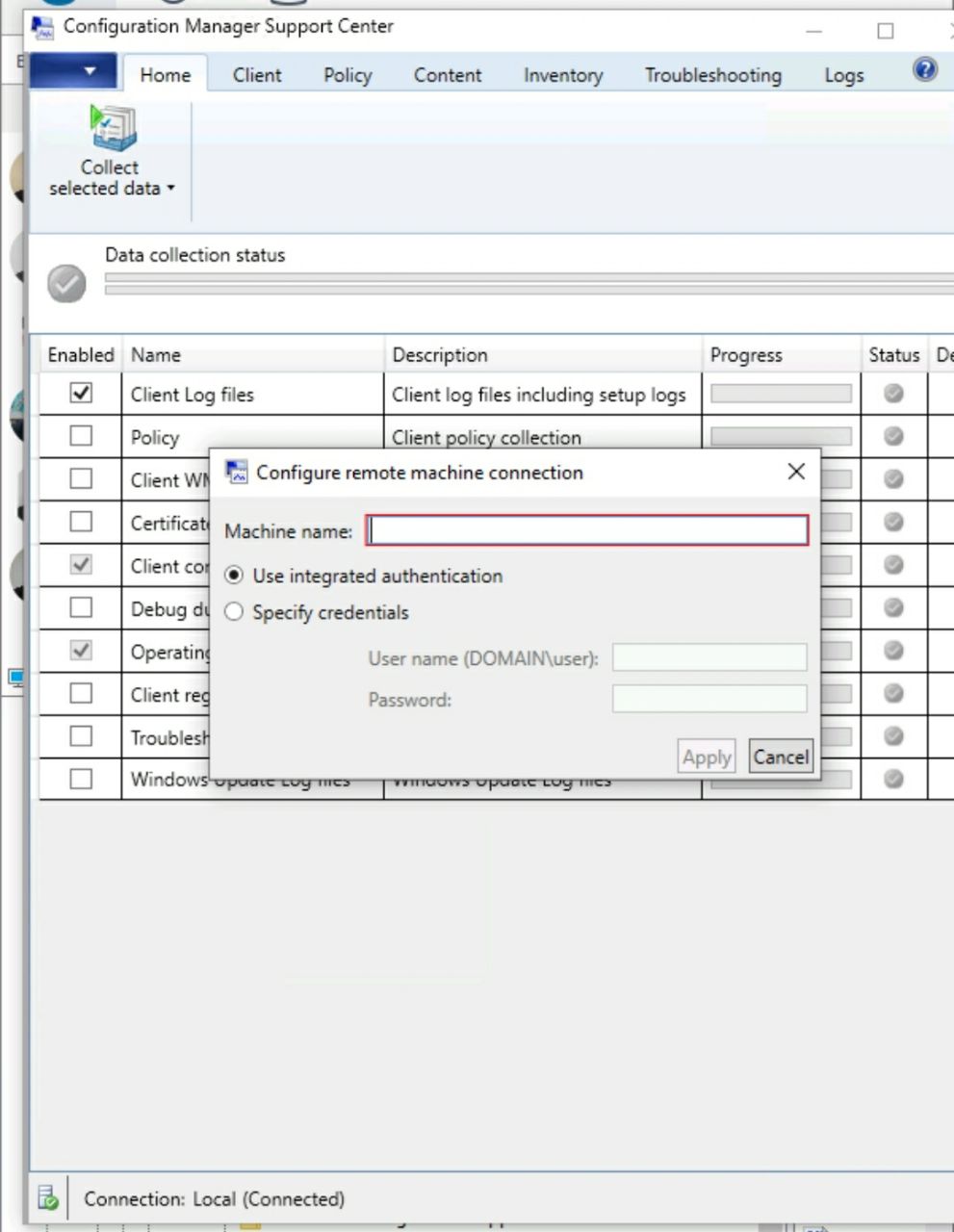Select the Client policy collection description cell
This screenshot has width=954, height=1232.
pyautogui.click(x=543, y=437)
